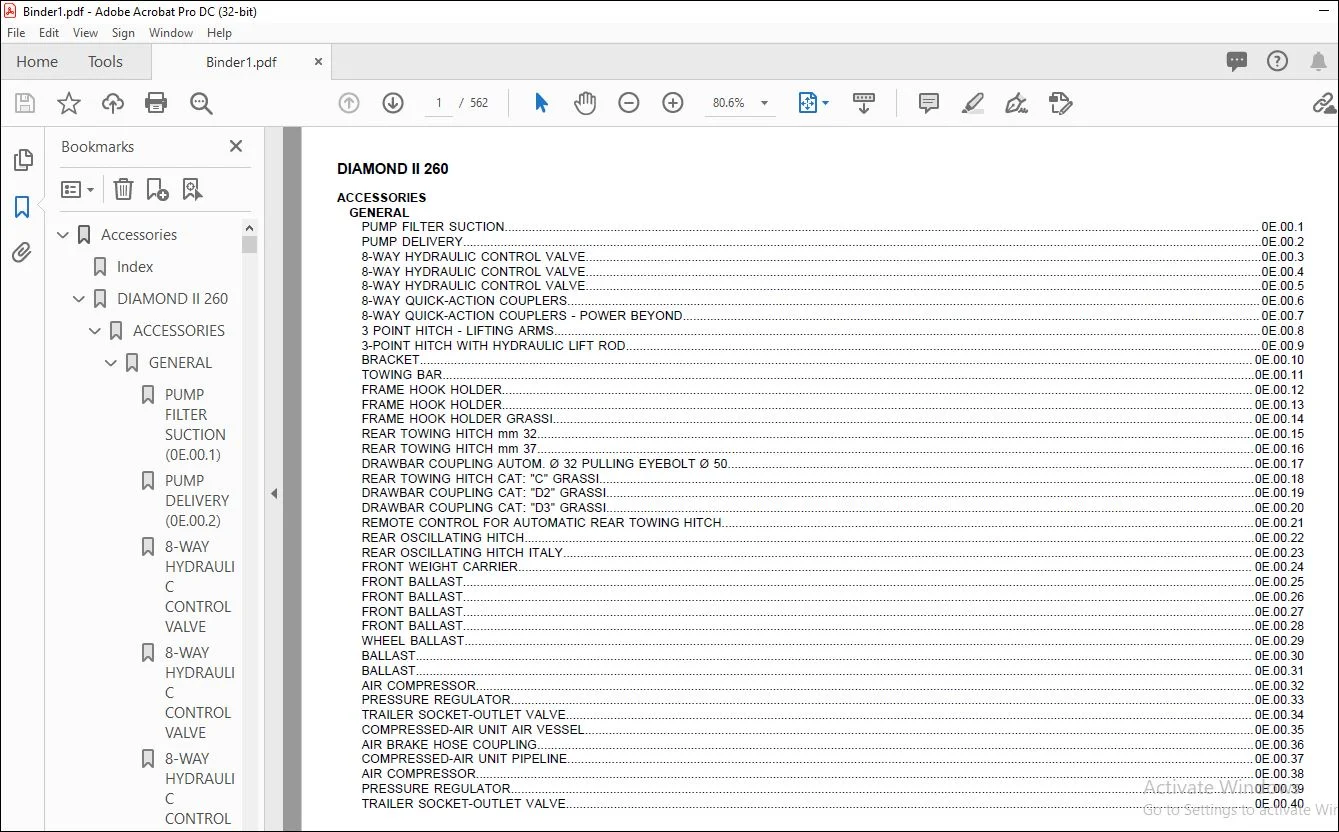Open the fit page options tool

pyautogui.click(x=813, y=103)
